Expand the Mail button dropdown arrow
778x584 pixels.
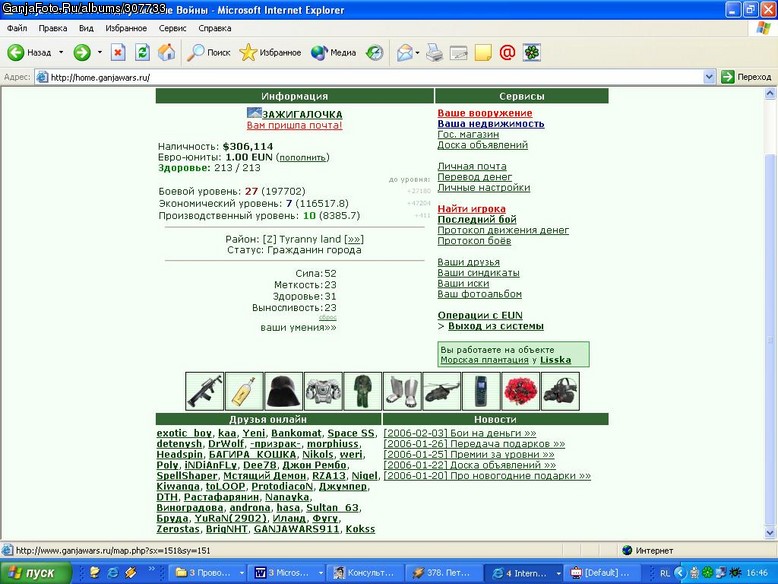click(x=417, y=52)
